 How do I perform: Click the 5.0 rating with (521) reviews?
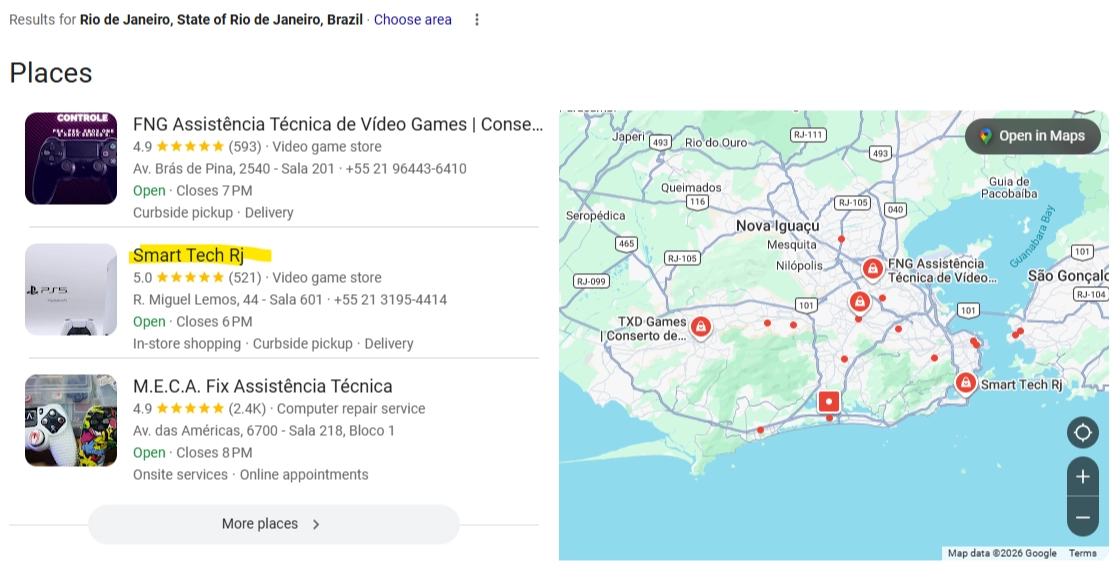pos(197,278)
